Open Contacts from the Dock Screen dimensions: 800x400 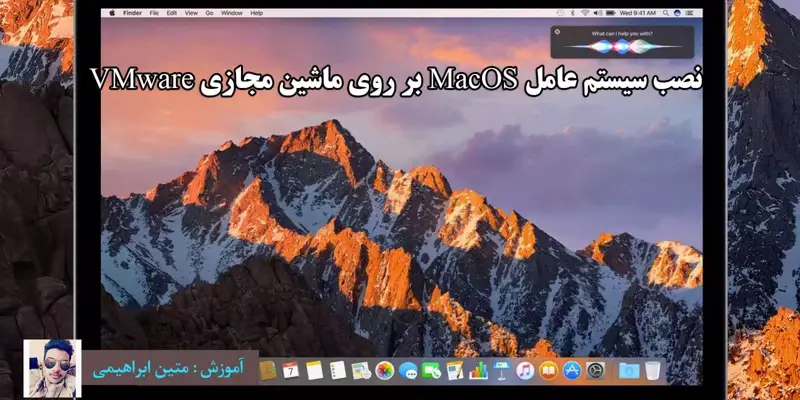click(x=268, y=370)
